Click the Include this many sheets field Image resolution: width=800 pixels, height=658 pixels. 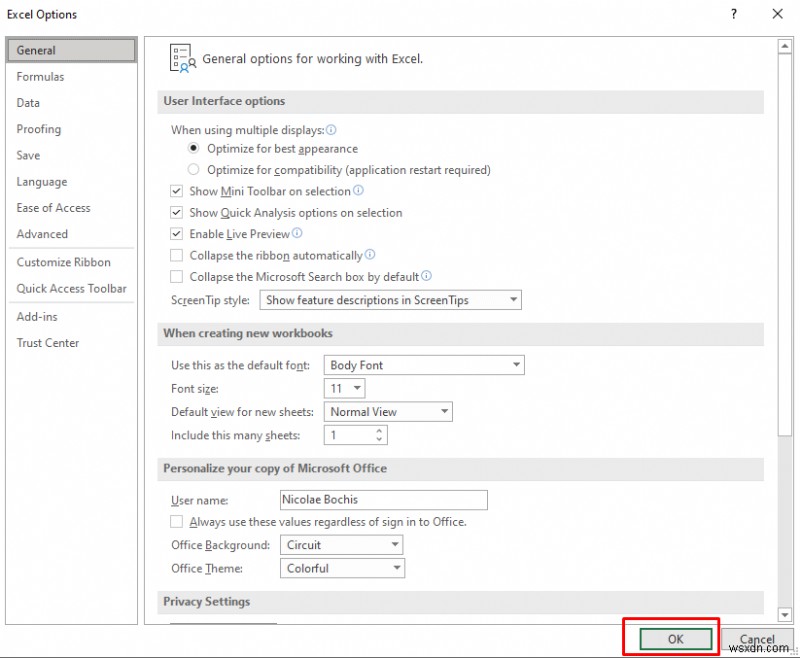pos(356,435)
